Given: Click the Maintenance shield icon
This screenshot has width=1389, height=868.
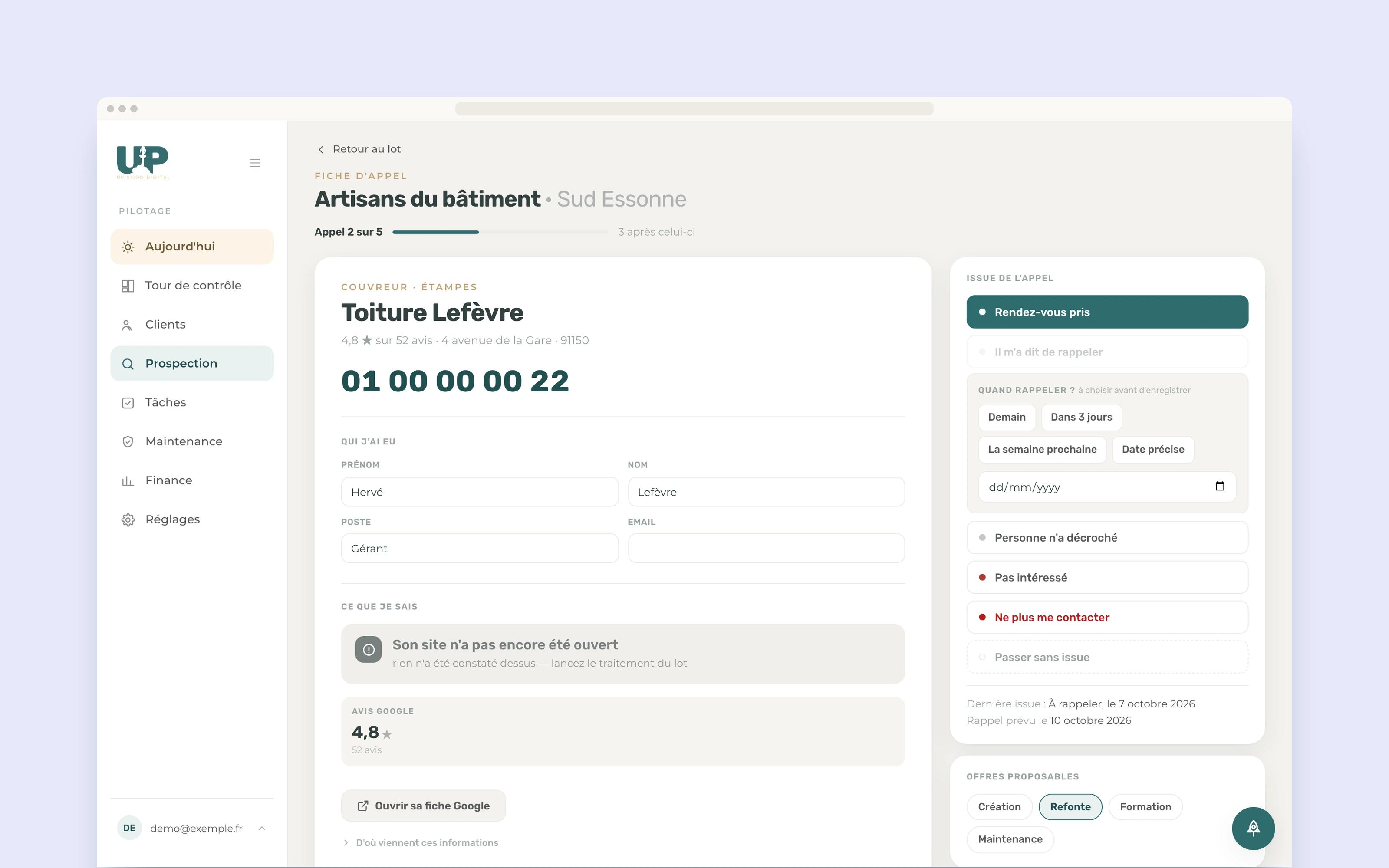Looking at the screenshot, I should click(128, 442).
